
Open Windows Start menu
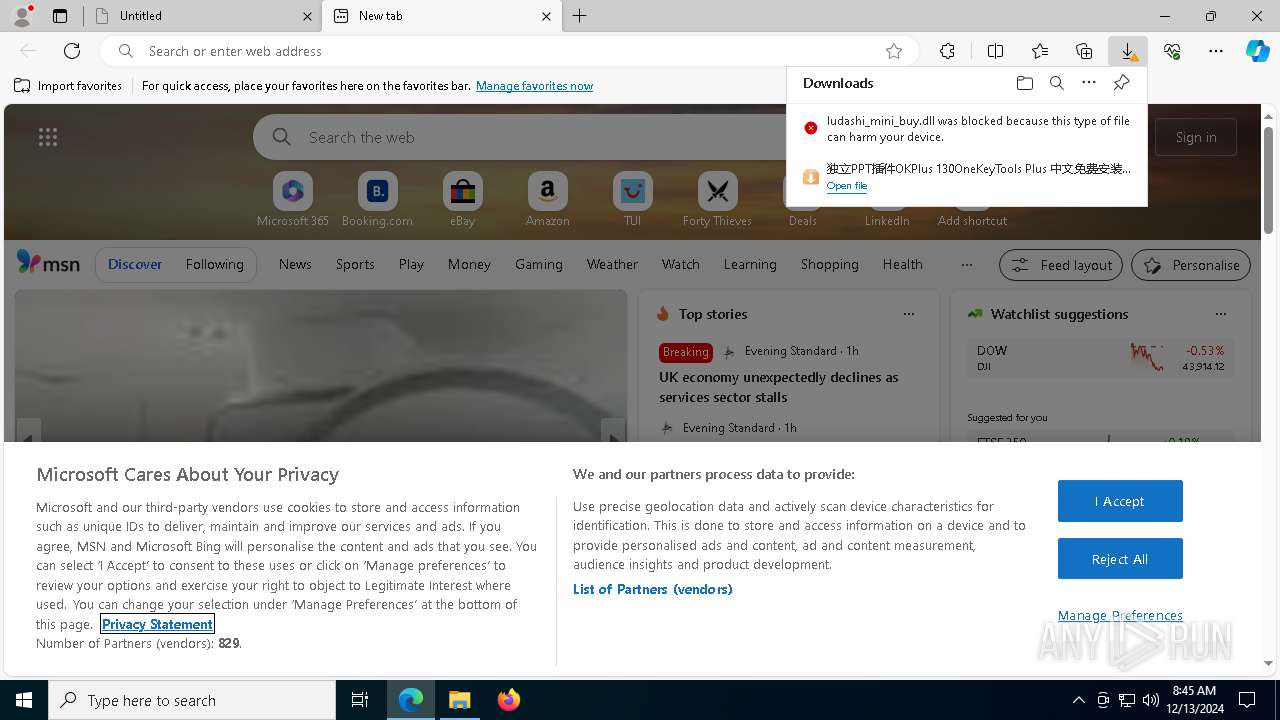[24, 700]
